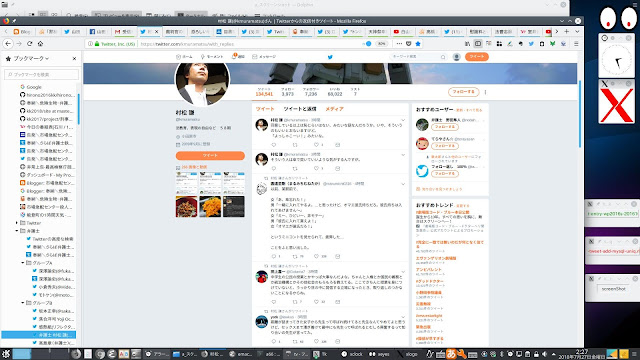Close the active Twitter tab
The height and width of the screenshot is (360, 640).
(x=156, y=31)
